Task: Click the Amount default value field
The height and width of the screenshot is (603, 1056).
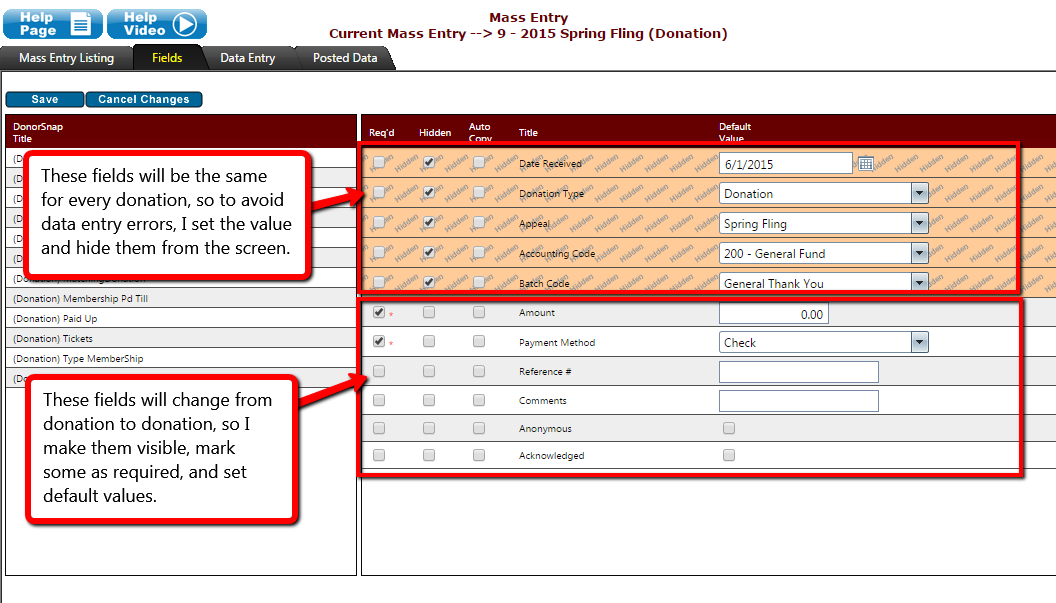Action: tap(773, 314)
